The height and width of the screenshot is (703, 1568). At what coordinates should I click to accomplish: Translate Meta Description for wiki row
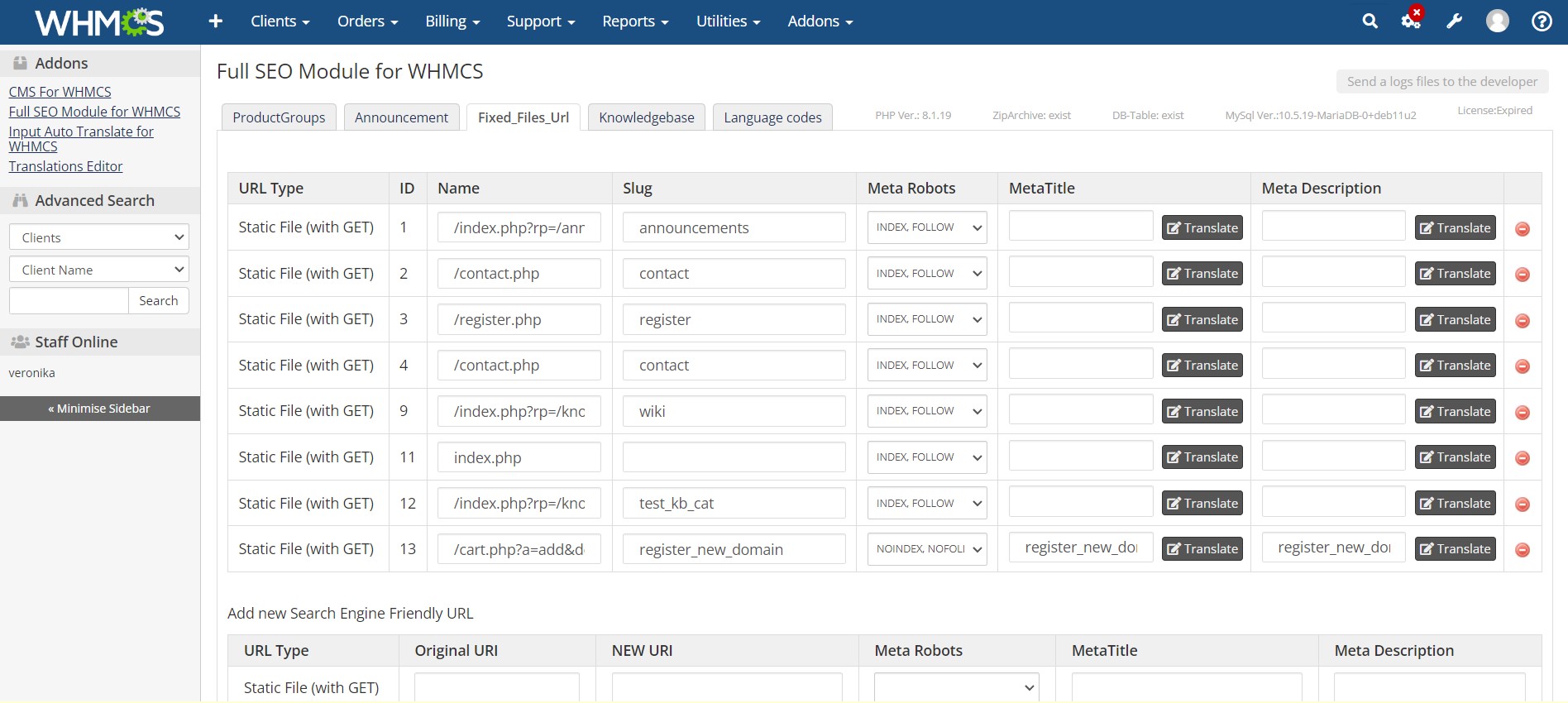(x=1456, y=411)
